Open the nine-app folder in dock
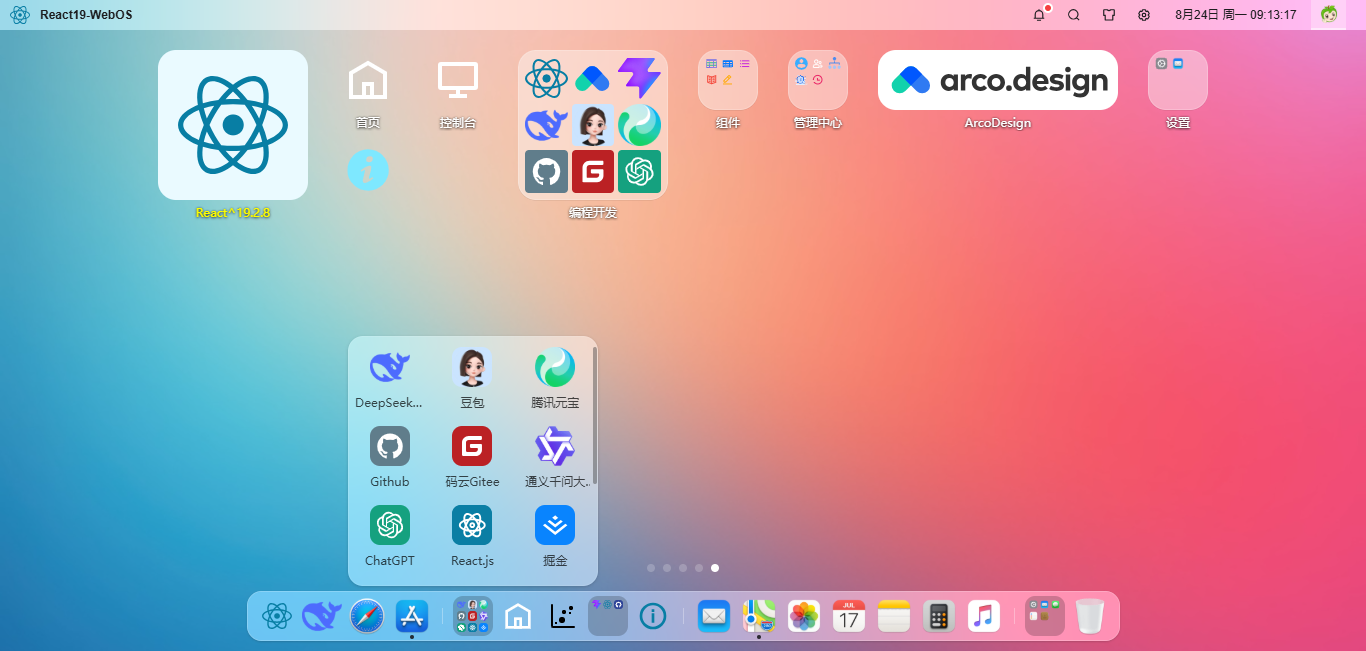This screenshot has height=651, width=1366. [473, 616]
